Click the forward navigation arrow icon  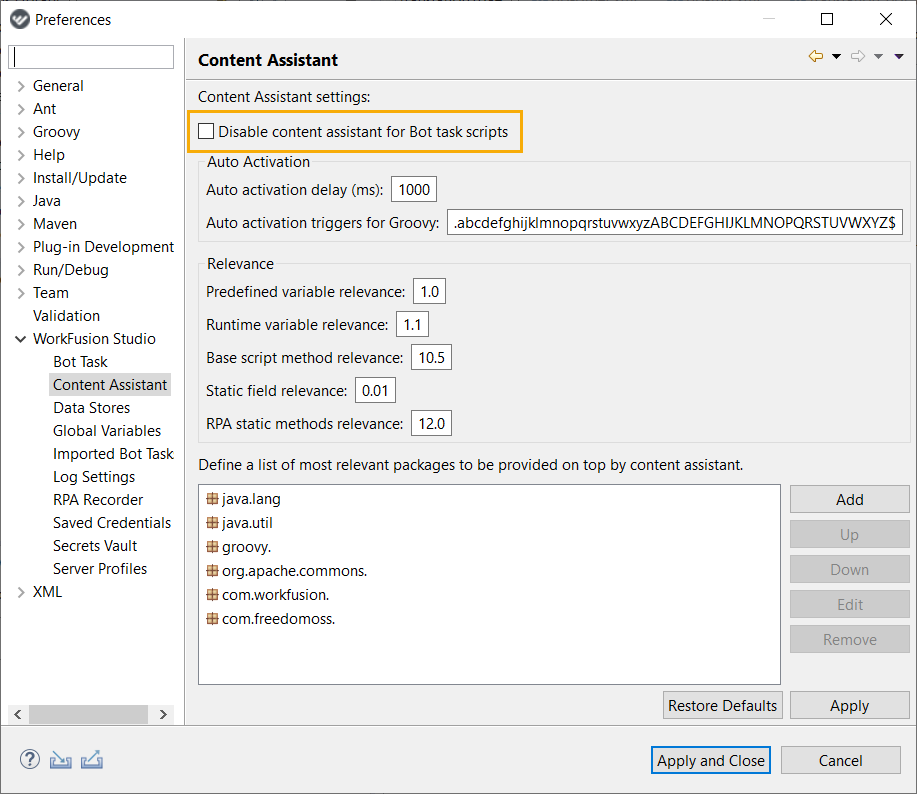pos(858,56)
